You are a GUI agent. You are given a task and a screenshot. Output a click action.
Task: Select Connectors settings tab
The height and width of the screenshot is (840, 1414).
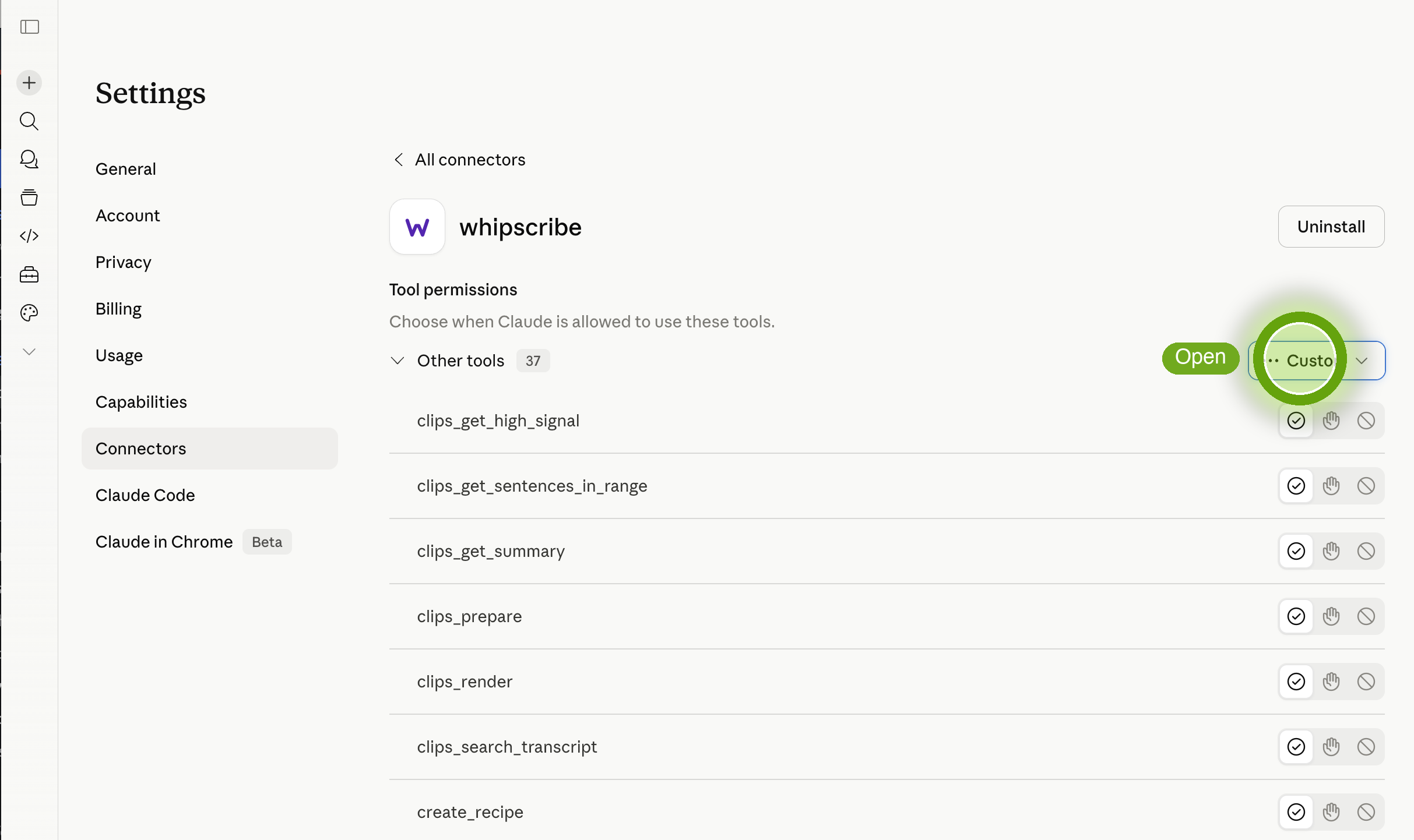(x=210, y=449)
